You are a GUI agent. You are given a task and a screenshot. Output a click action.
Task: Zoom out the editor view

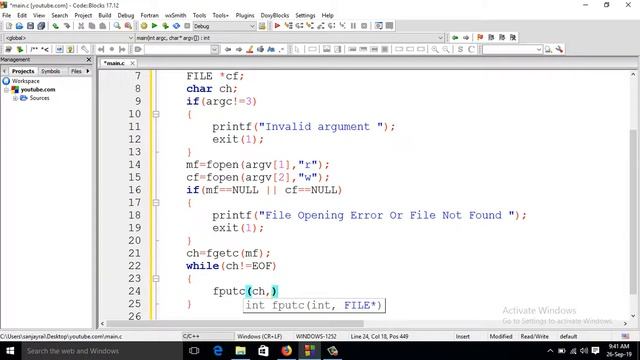(x=446, y=49)
